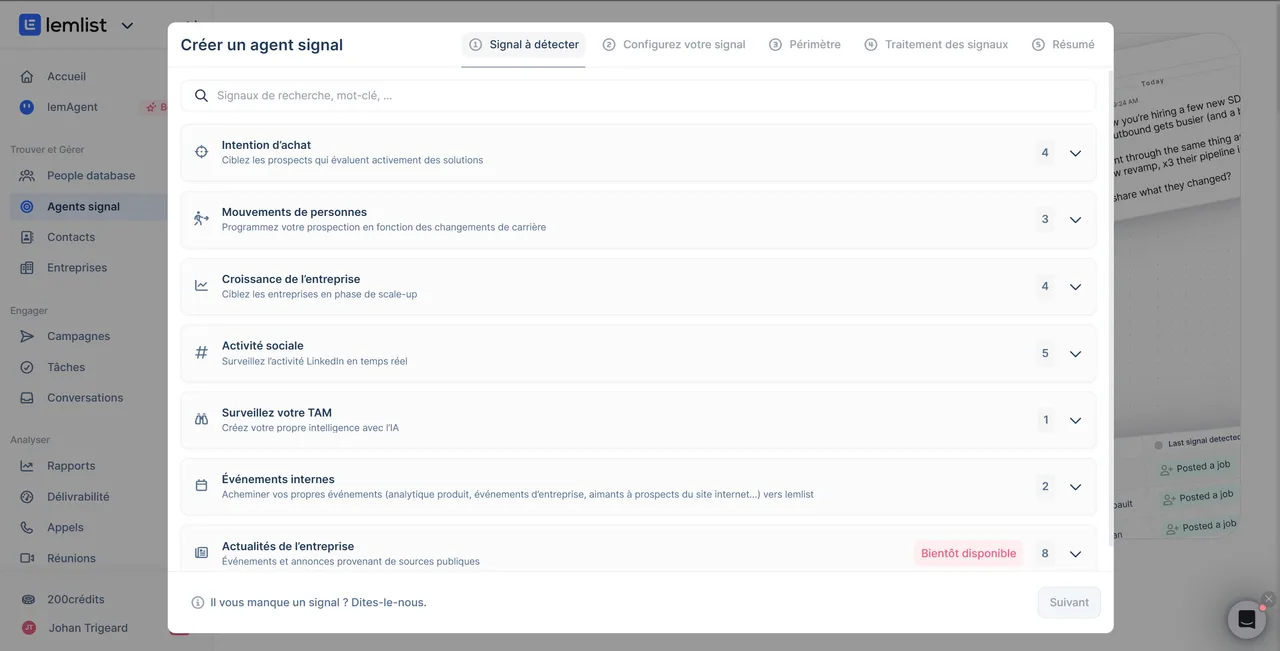Viewport: 1280px width, 651px height.
Task: Expand the Croissance de l'entreprise chevron
Action: point(1075,287)
